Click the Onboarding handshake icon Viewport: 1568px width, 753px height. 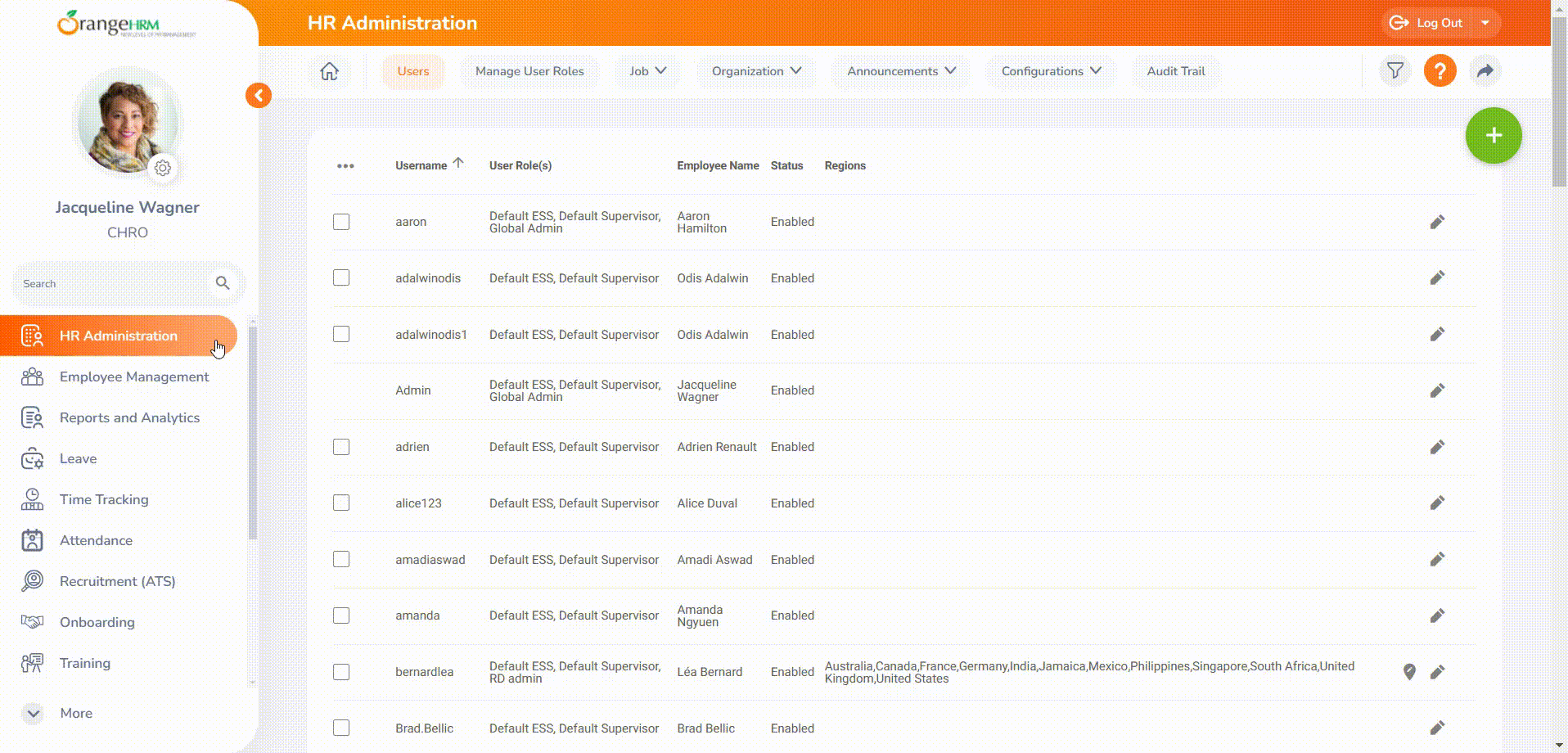tap(32, 622)
